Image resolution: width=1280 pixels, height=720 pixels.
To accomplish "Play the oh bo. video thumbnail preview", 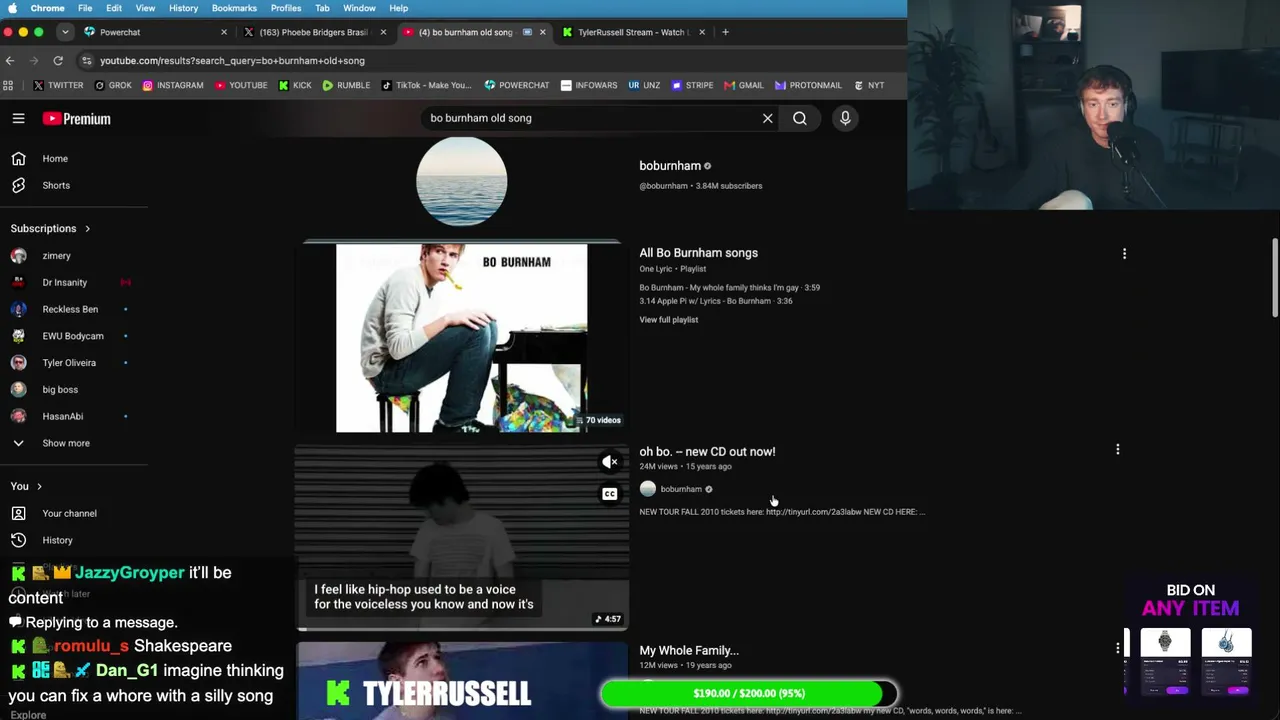I will coord(462,538).
